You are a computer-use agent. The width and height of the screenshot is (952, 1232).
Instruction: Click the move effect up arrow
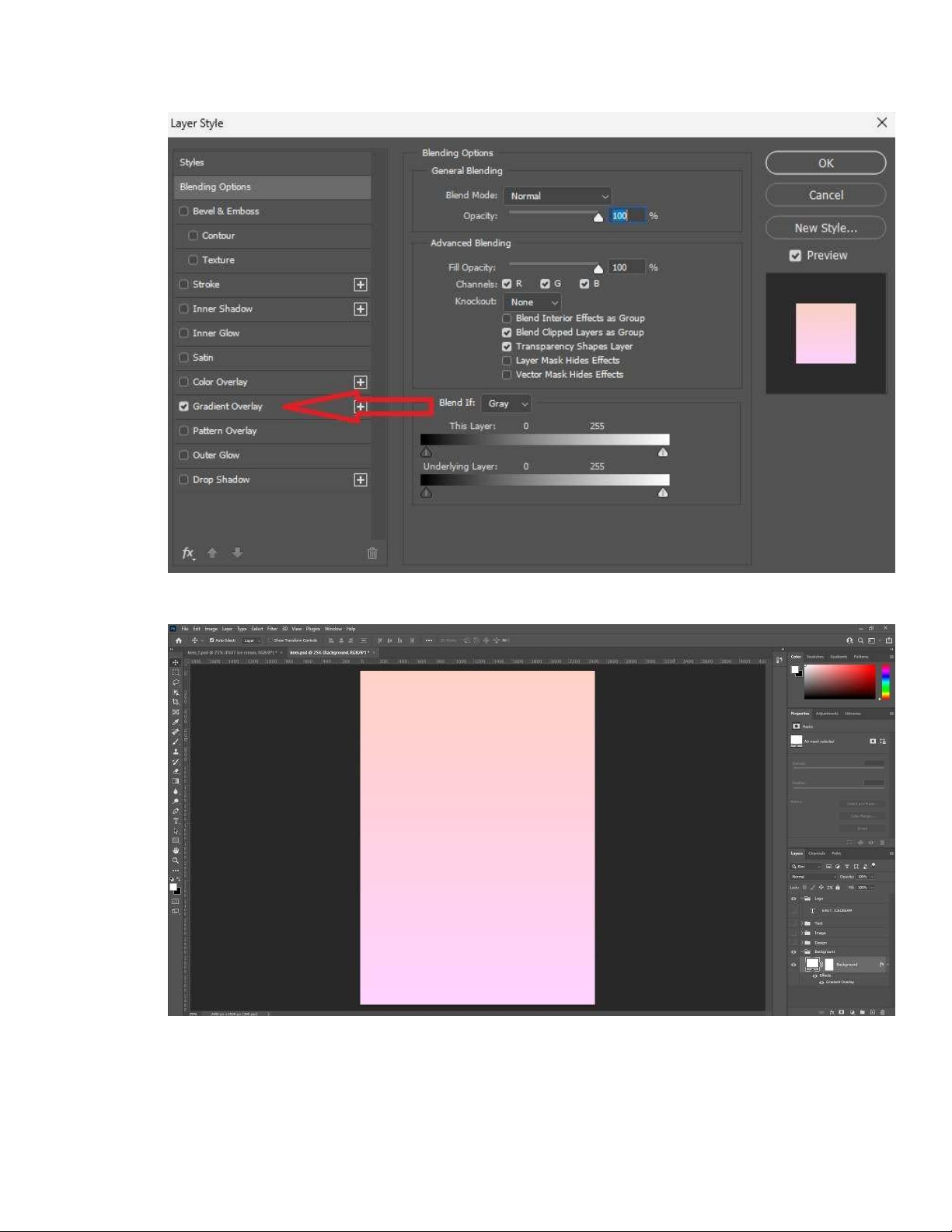[x=212, y=553]
